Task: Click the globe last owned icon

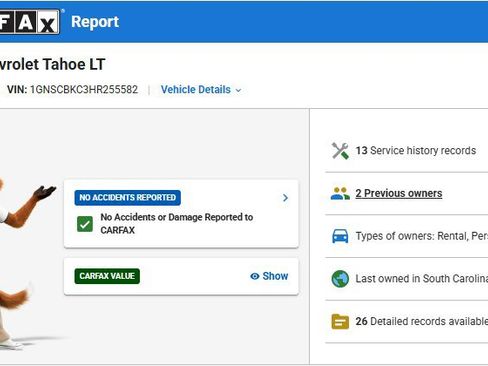Action: [340, 279]
